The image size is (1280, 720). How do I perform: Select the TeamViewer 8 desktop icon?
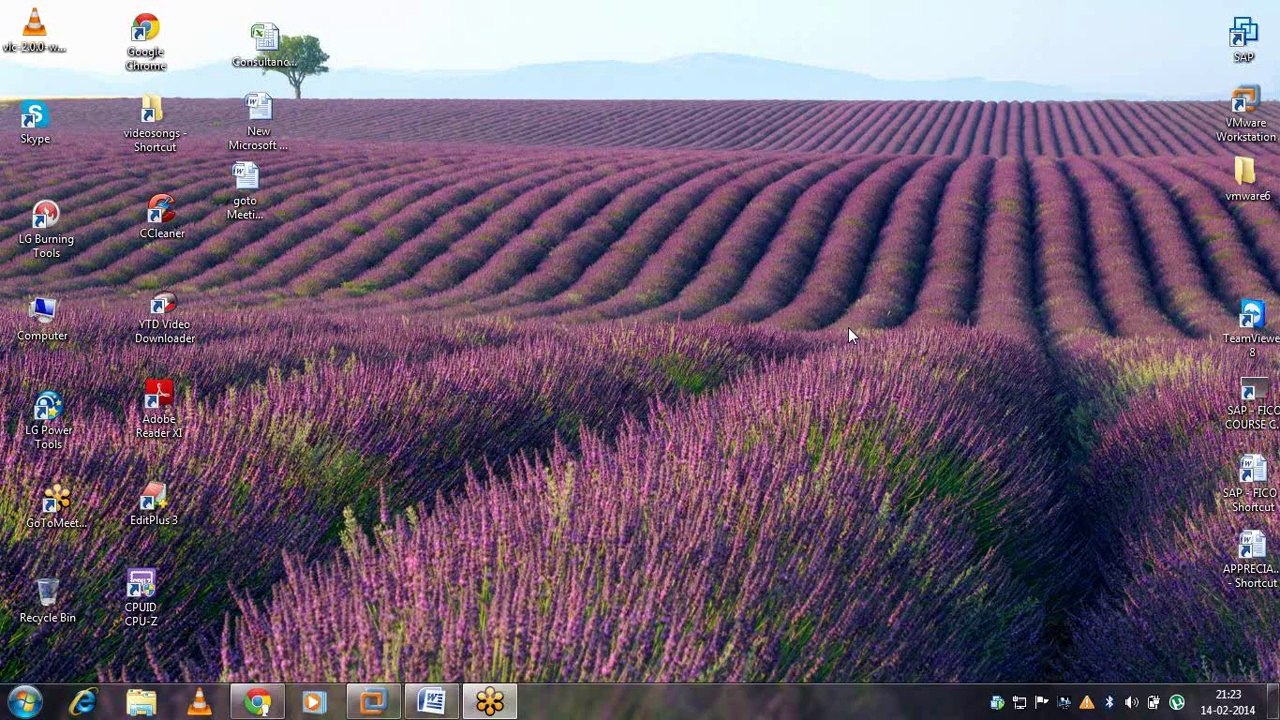[x=1251, y=329]
